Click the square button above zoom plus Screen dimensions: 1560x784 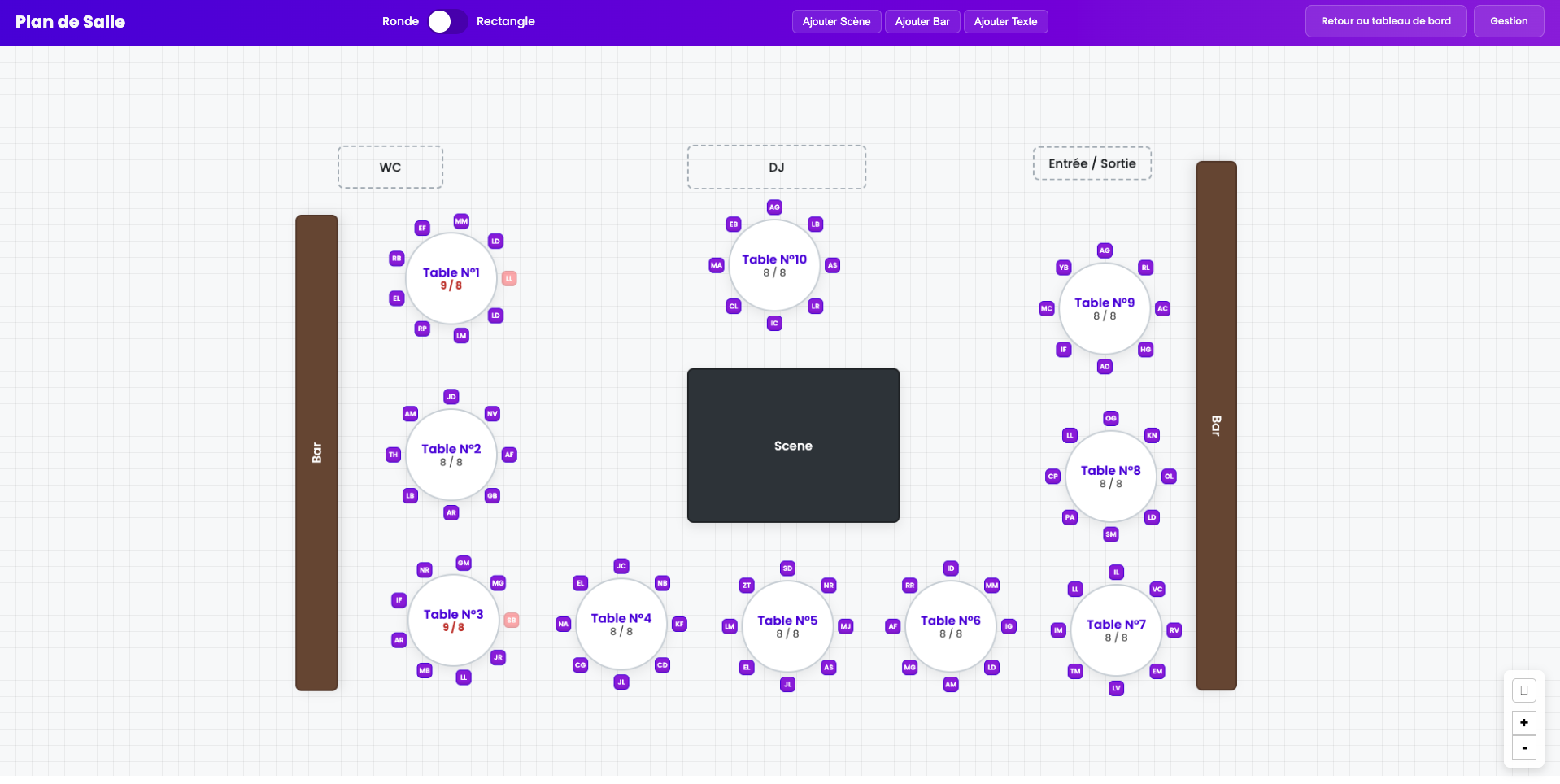click(1523, 690)
